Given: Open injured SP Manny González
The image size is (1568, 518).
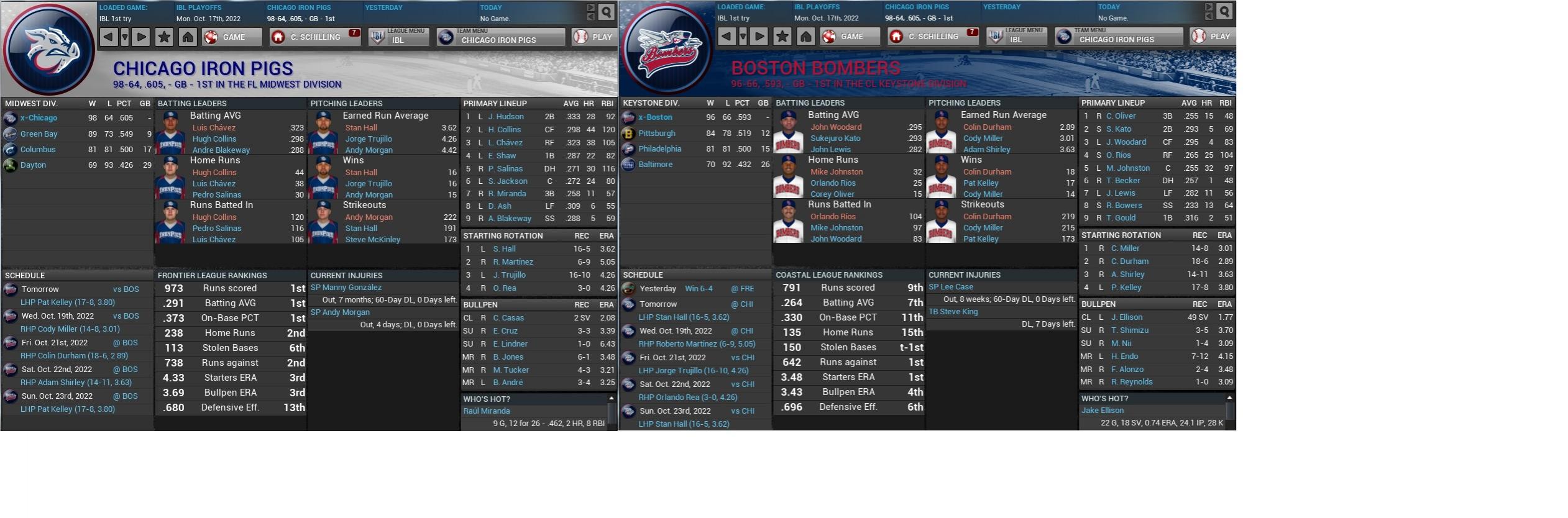Looking at the screenshot, I should (x=346, y=288).
